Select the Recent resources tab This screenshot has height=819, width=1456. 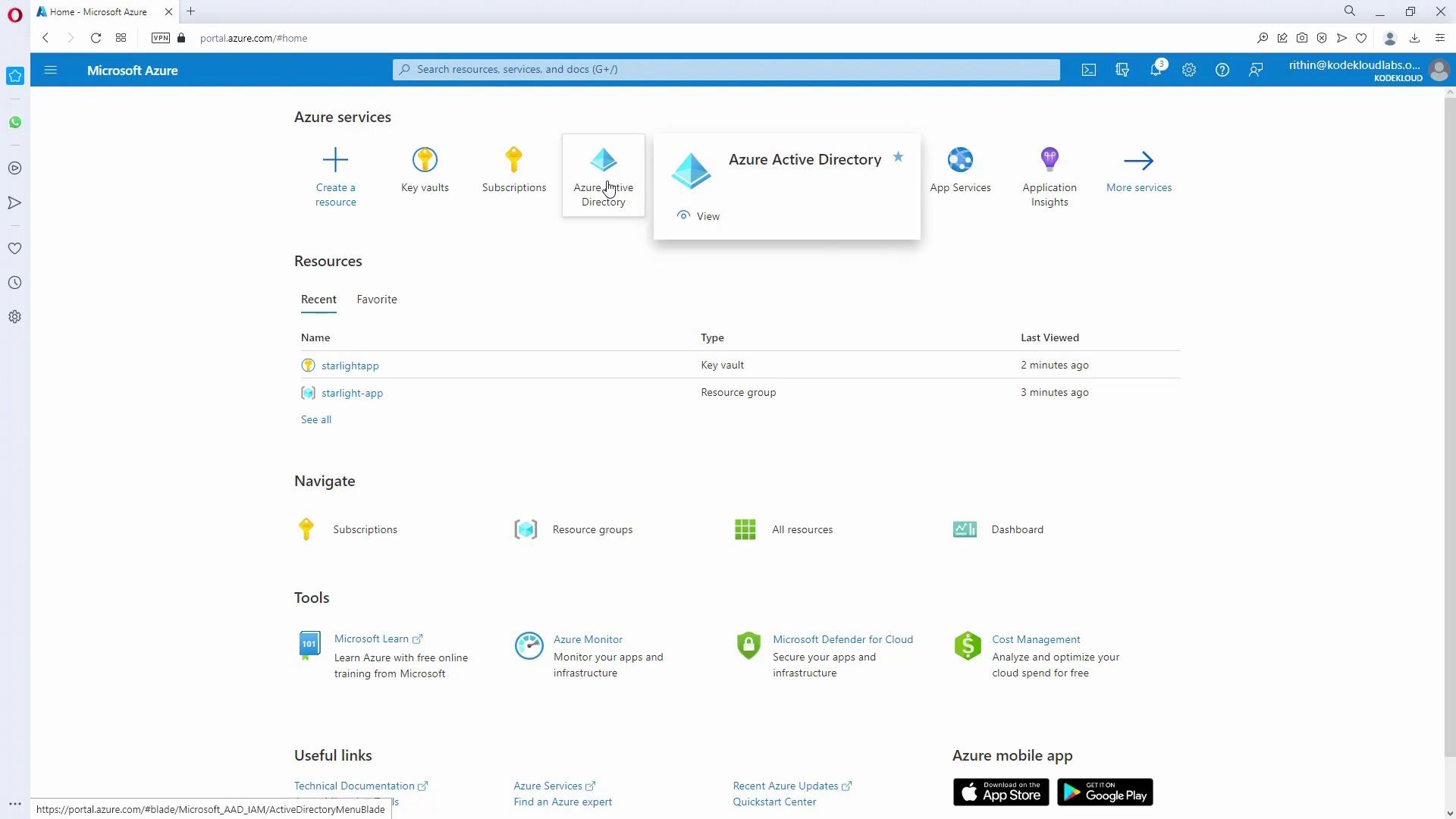click(x=318, y=300)
